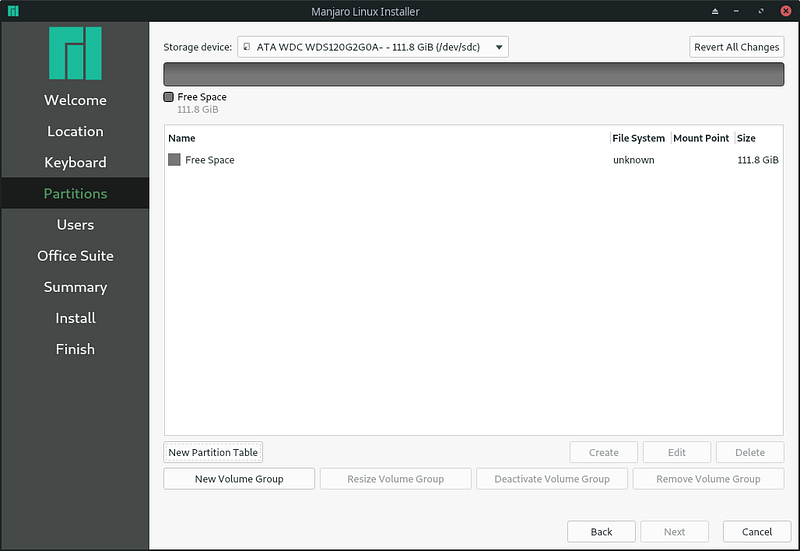Image resolution: width=800 pixels, height=551 pixels.
Task: Click the '111.8 GiB' text under the legend
Action: tap(197, 109)
